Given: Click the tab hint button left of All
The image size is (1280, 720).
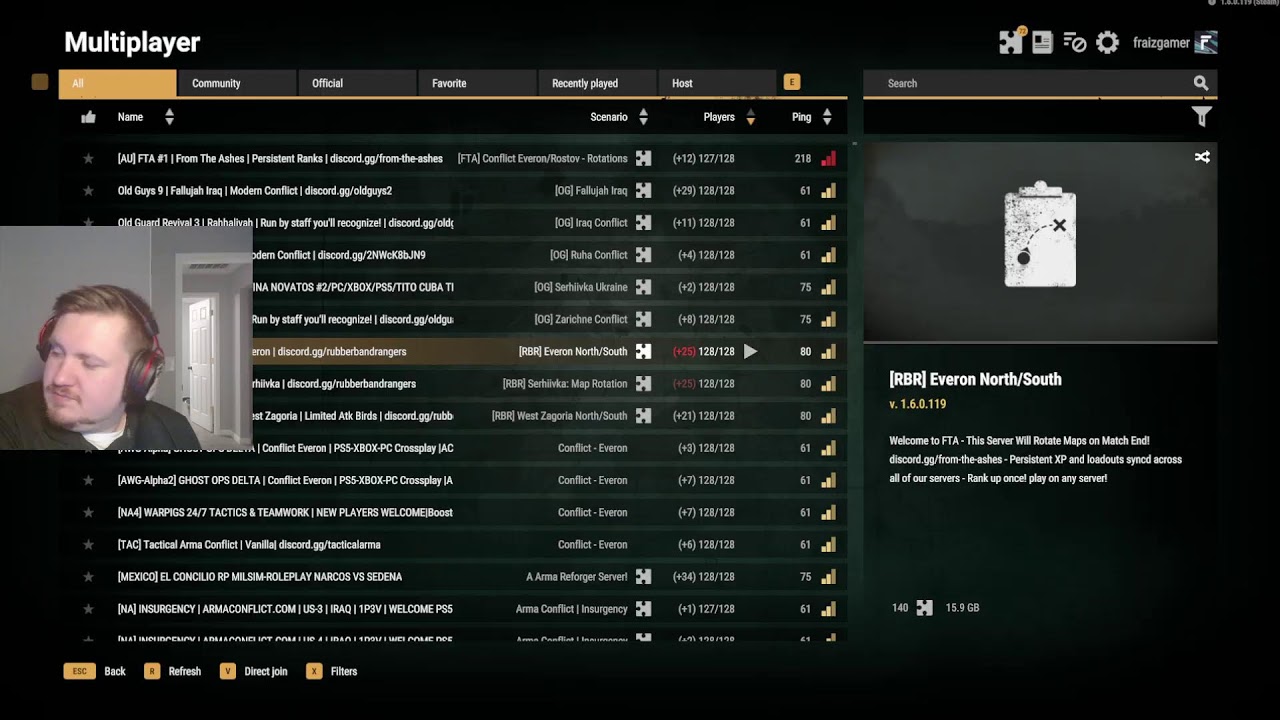Looking at the screenshot, I should click(40, 83).
